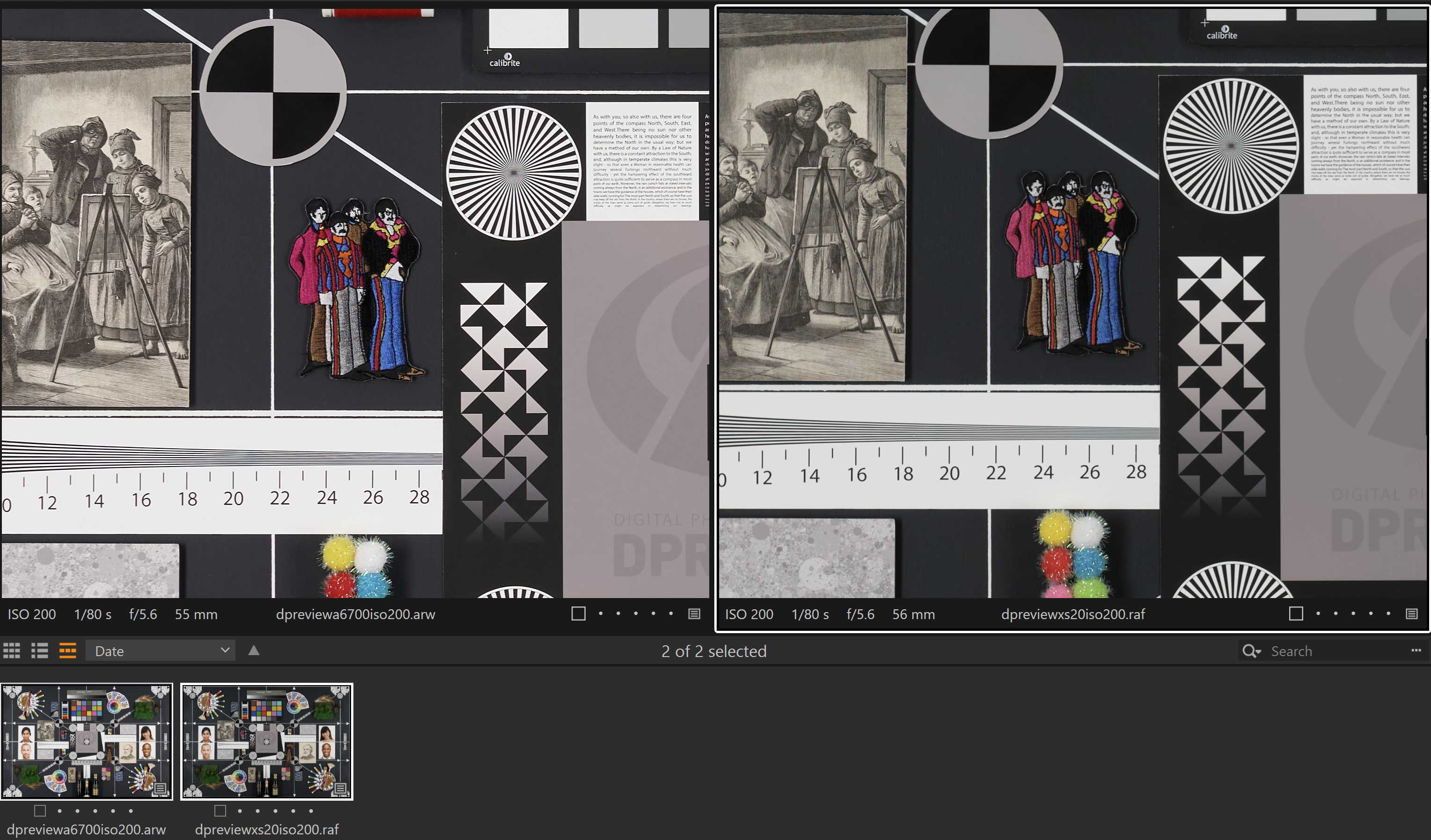Rate xs20 thumbnail one star

pyautogui.click(x=240, y=811)
